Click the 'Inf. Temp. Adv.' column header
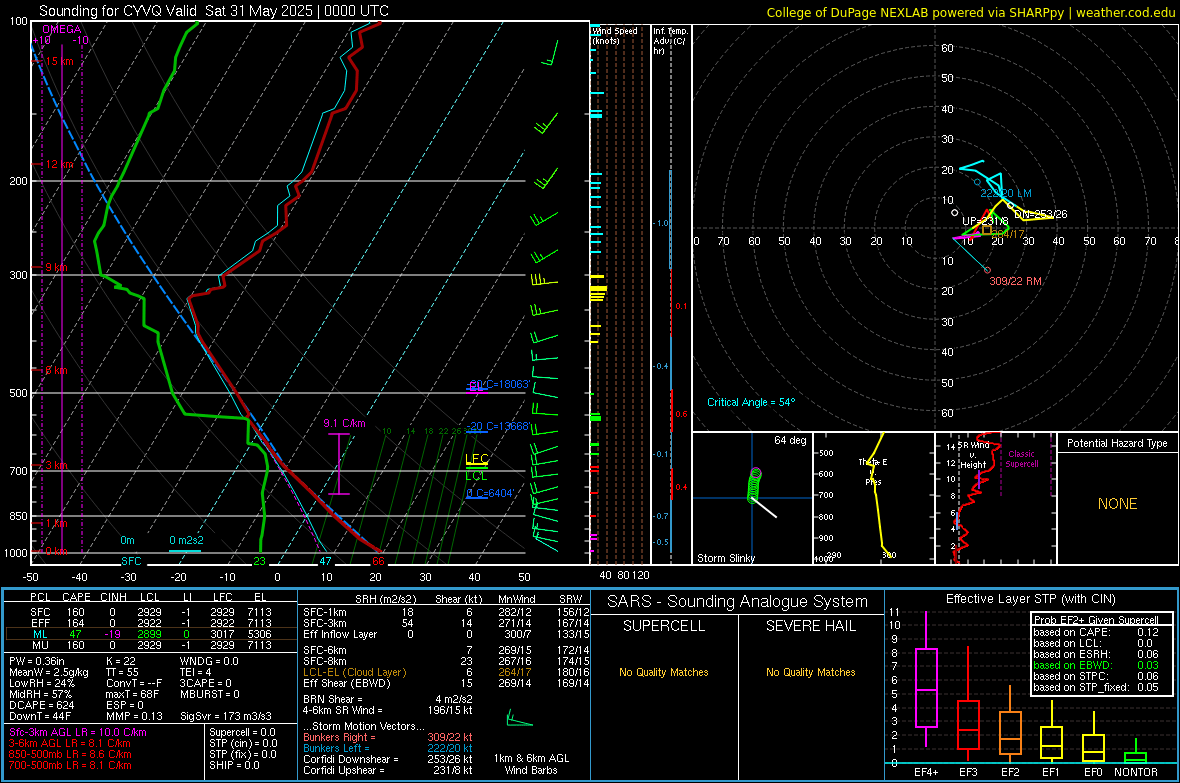This screenshot has width=1180, height=783. (x=670, y=41)
